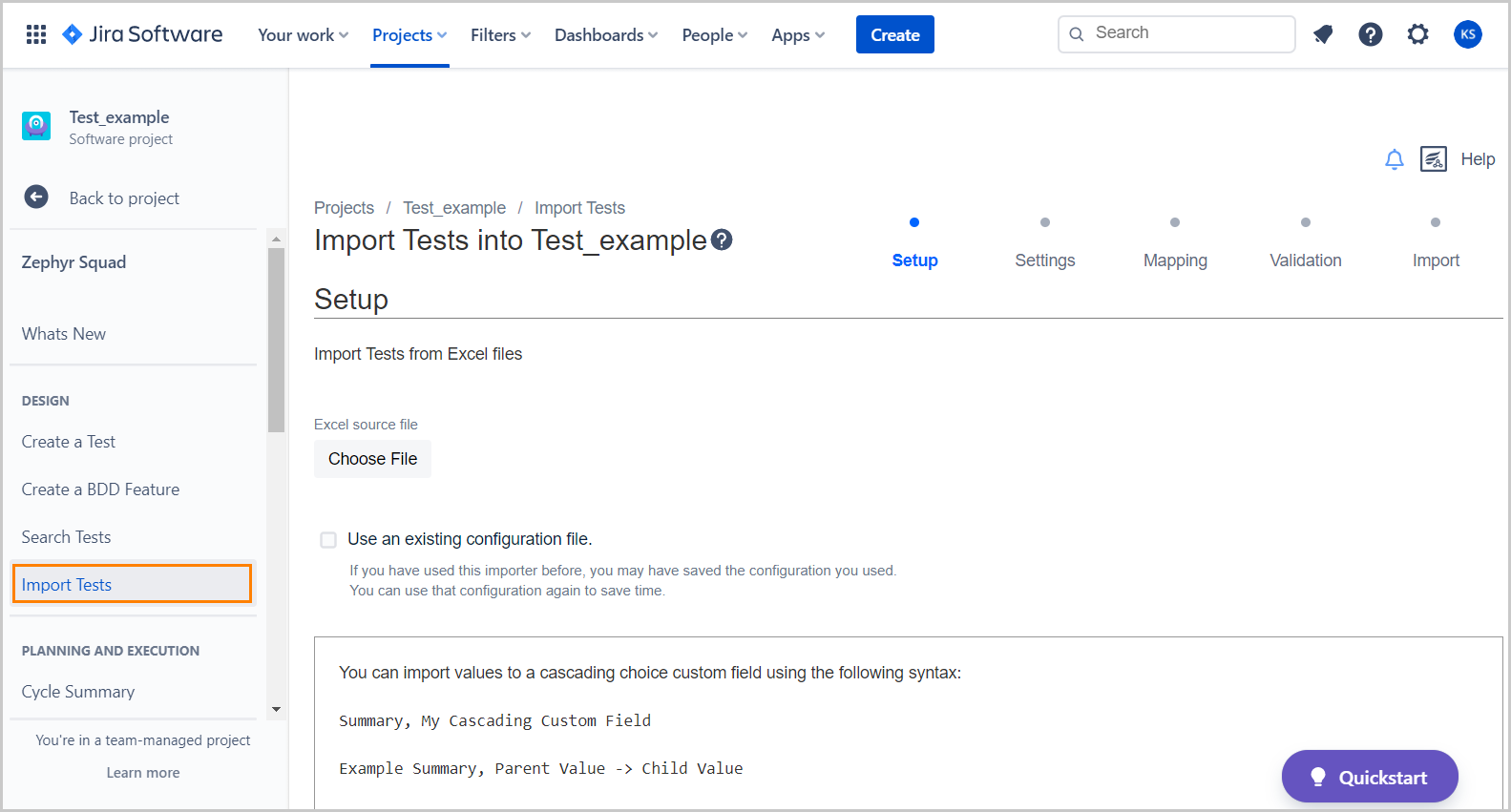1511x812 pixels.
Task: Click the Search input field
Action: click(x=1176, y=34)
